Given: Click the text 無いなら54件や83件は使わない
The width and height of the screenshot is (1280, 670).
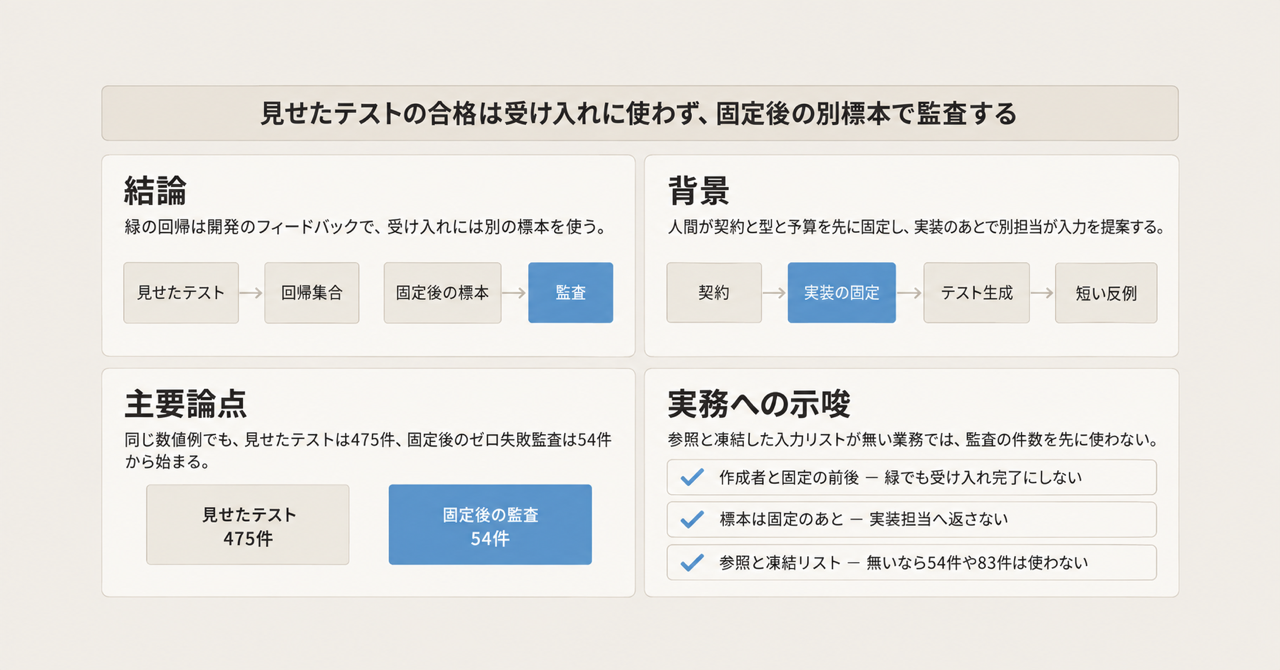Looking at the screenshot, I should coord(977,563).
